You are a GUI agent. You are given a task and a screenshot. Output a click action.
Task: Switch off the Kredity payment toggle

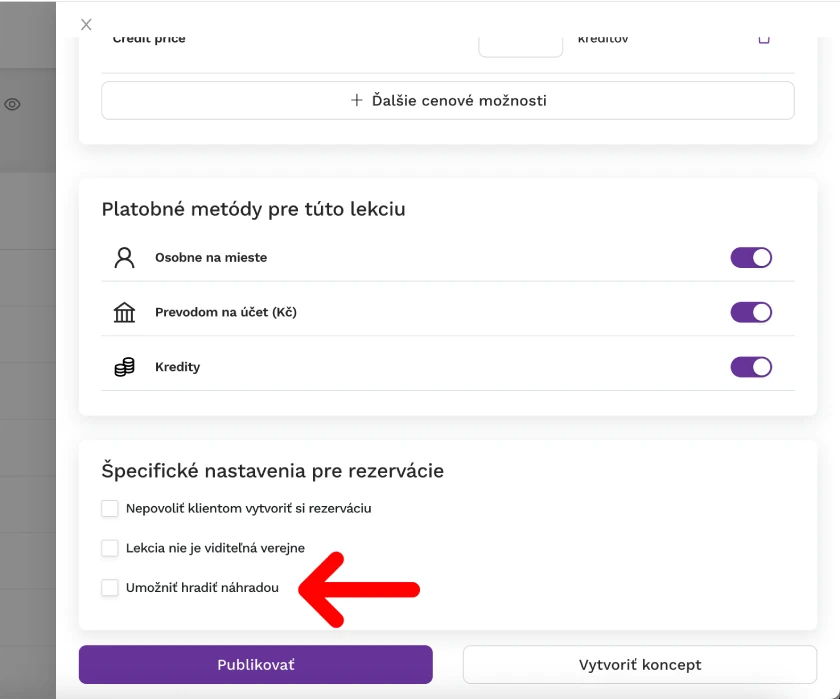coord(751,367)
